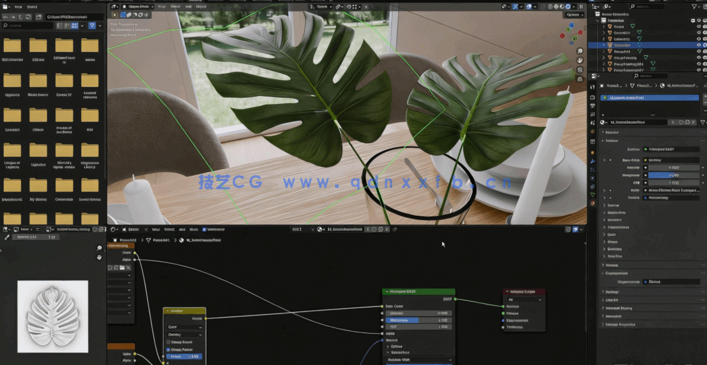Open the node editor Node menu
This screenshot has width=707, height=365.
193,229
